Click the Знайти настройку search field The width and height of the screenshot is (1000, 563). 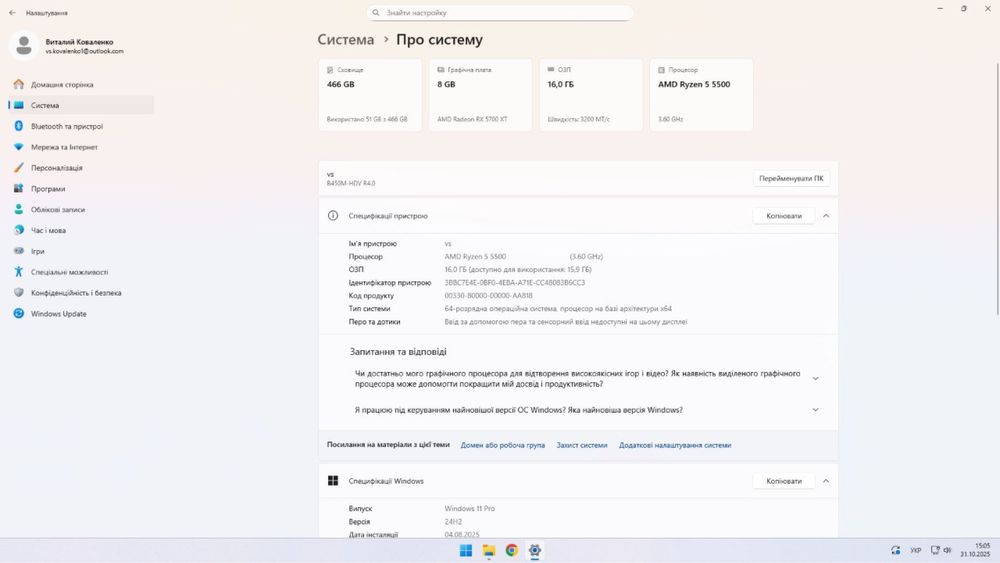[499, 13]
